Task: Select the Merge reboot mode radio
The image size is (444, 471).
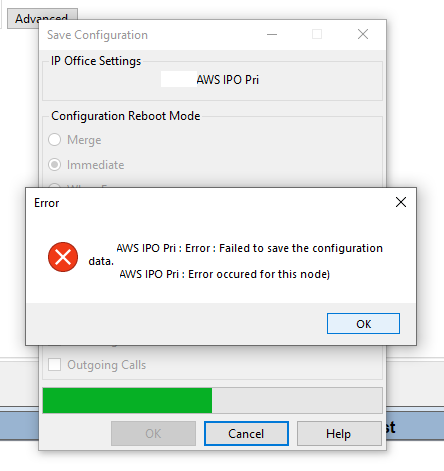Action: (x=55, y=140)
